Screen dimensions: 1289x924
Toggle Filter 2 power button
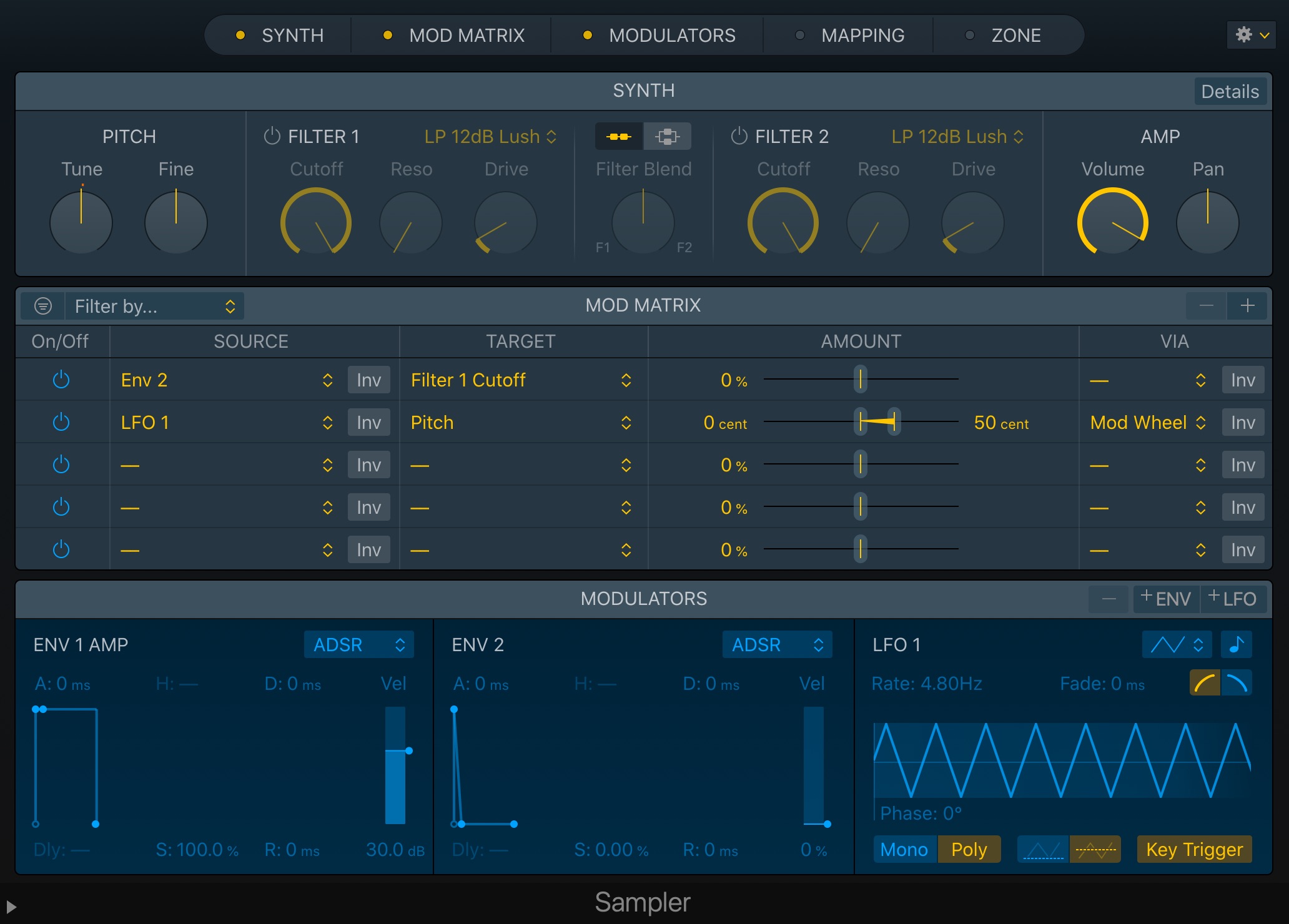click(x=739, y=136)
